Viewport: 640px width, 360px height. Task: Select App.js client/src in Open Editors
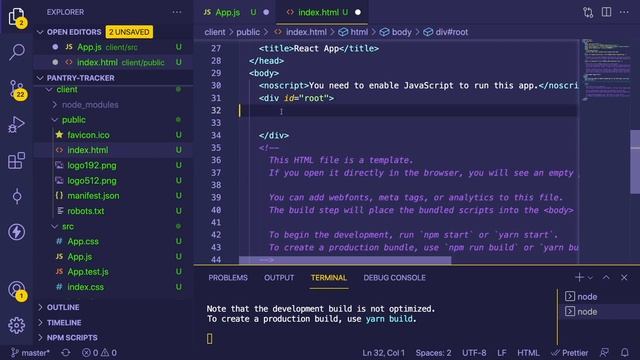113,47
